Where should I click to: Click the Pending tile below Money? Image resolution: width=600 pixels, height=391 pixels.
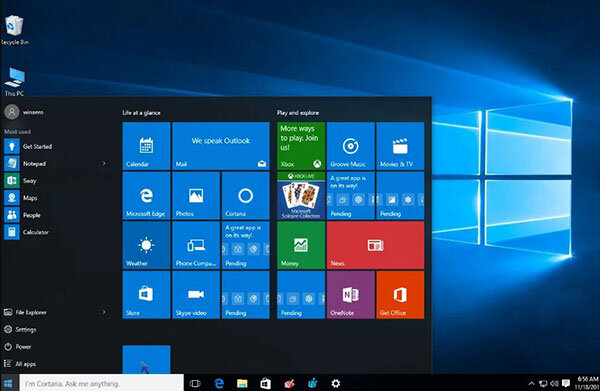[301, 295]
